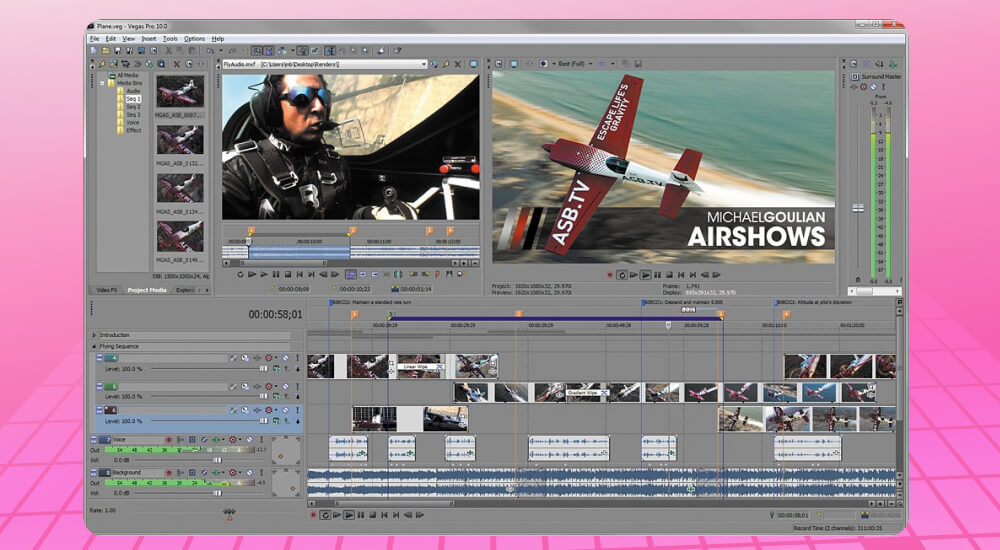Open the View menu
The height and width of the screenshot is (550, 1000).
tap(128, 39)
